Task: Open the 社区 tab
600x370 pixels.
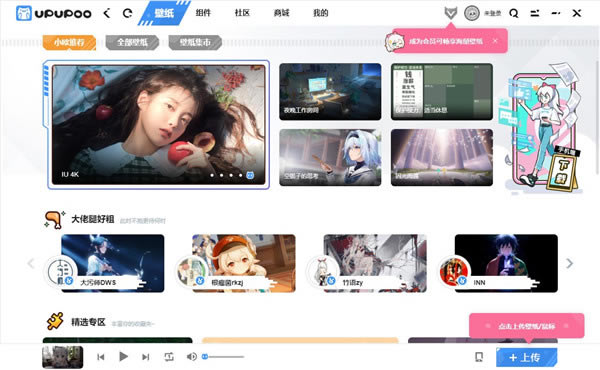Action: tap(242, 13)
